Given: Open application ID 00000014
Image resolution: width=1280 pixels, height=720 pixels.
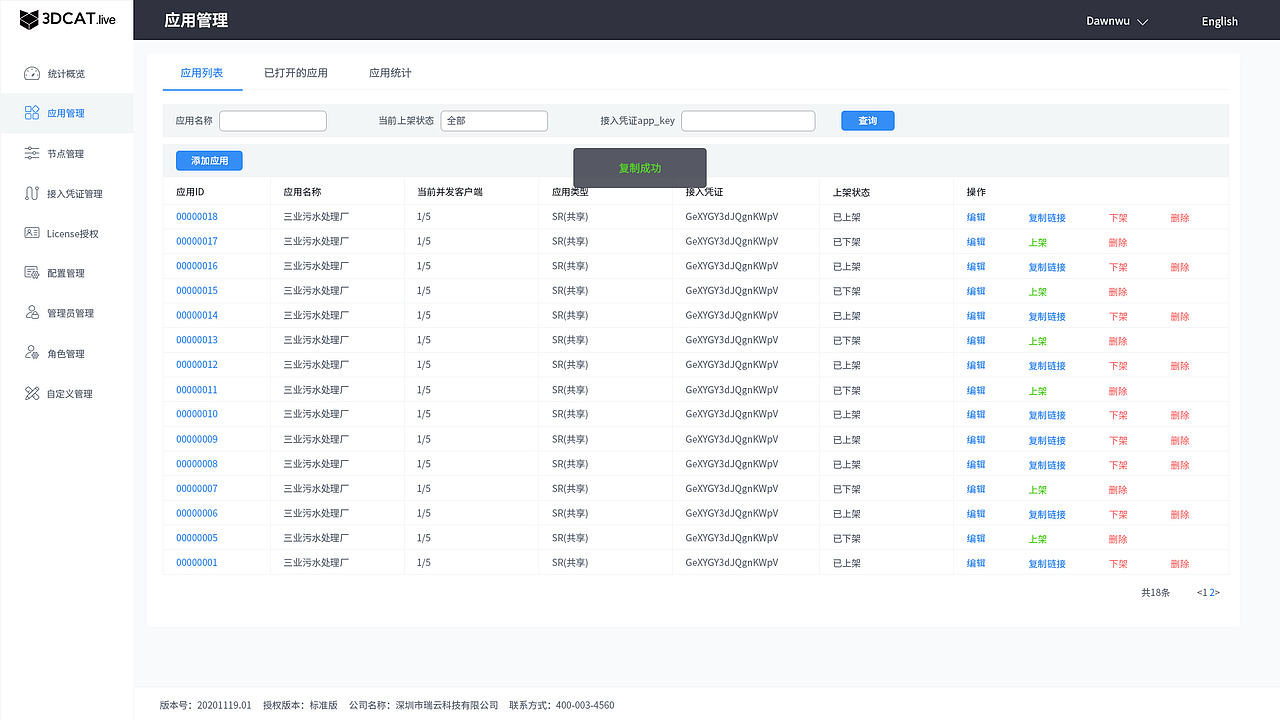Looking at the screenshot, I should click(x=197, y=315).
